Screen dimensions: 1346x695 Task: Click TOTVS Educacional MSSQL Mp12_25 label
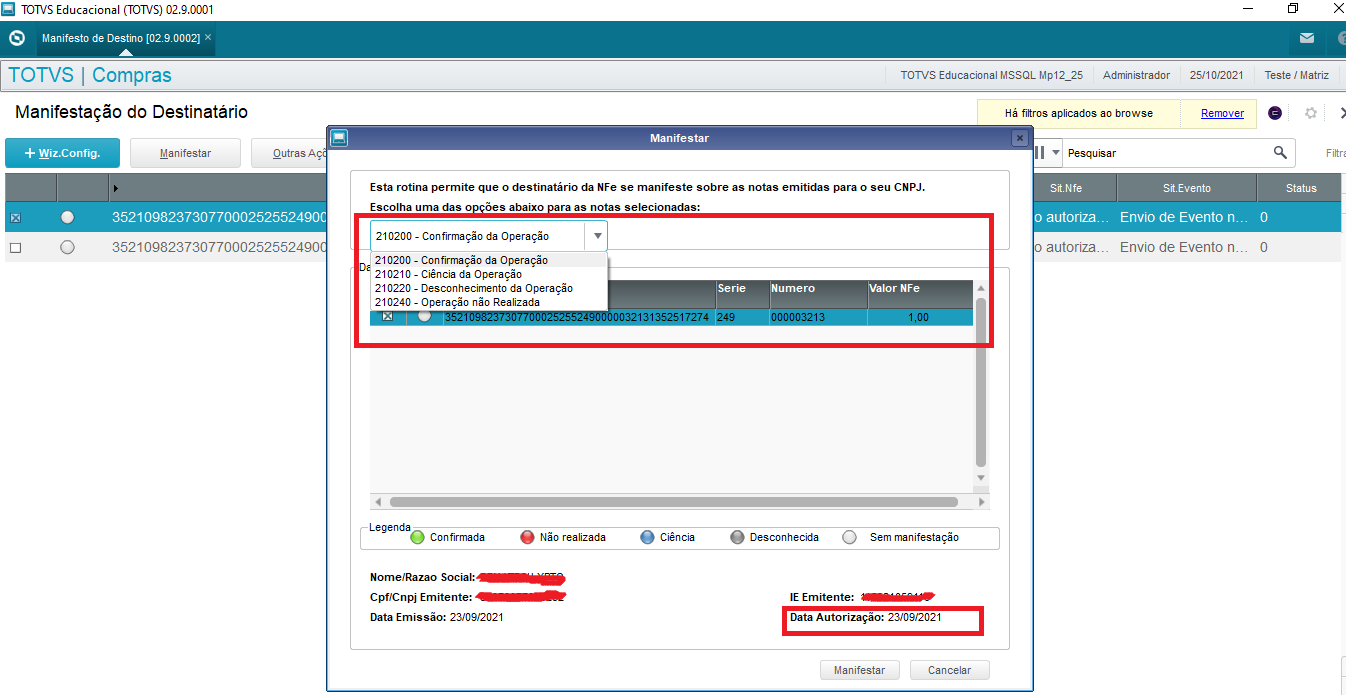coord(991,75)
